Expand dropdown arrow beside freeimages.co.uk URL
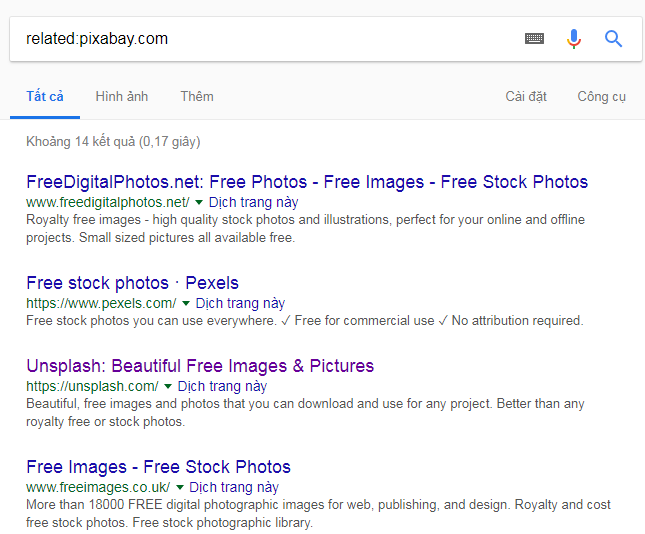 pyautogui.click(x=179, y=487)
